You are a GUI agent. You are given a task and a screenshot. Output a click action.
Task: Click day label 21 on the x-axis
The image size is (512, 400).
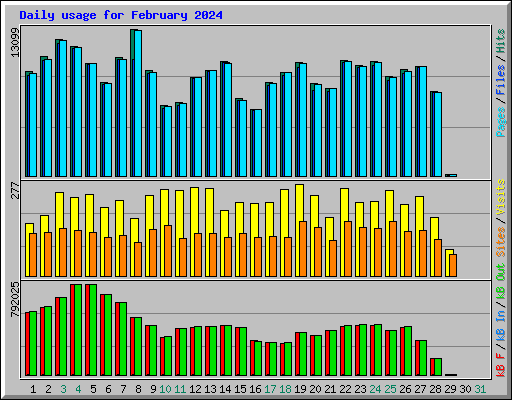pyautogui.click(x=330, y=389)
